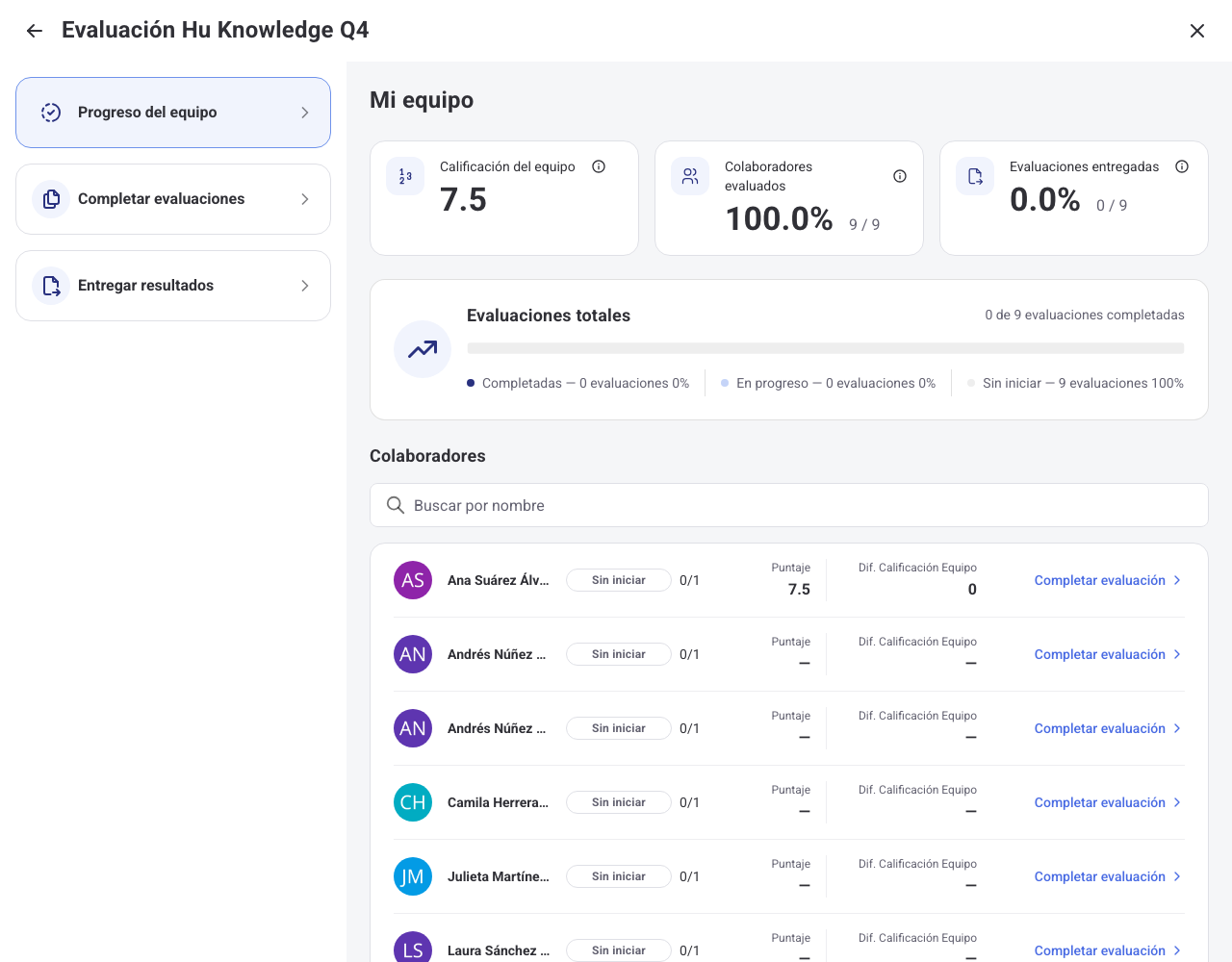Viewport: 1232px width, 962px height.
Task: Expand chevron beside Completar evaluaciones
Action: tap(305, 199)
